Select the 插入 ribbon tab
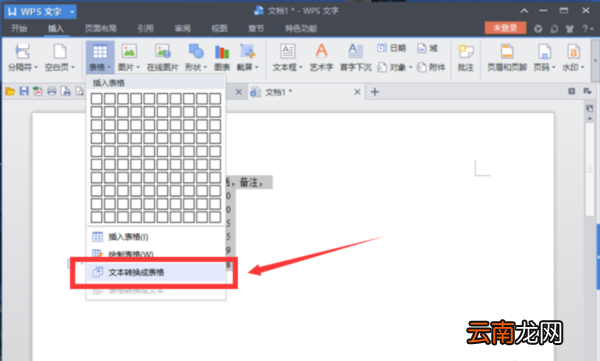 [56, 28]
